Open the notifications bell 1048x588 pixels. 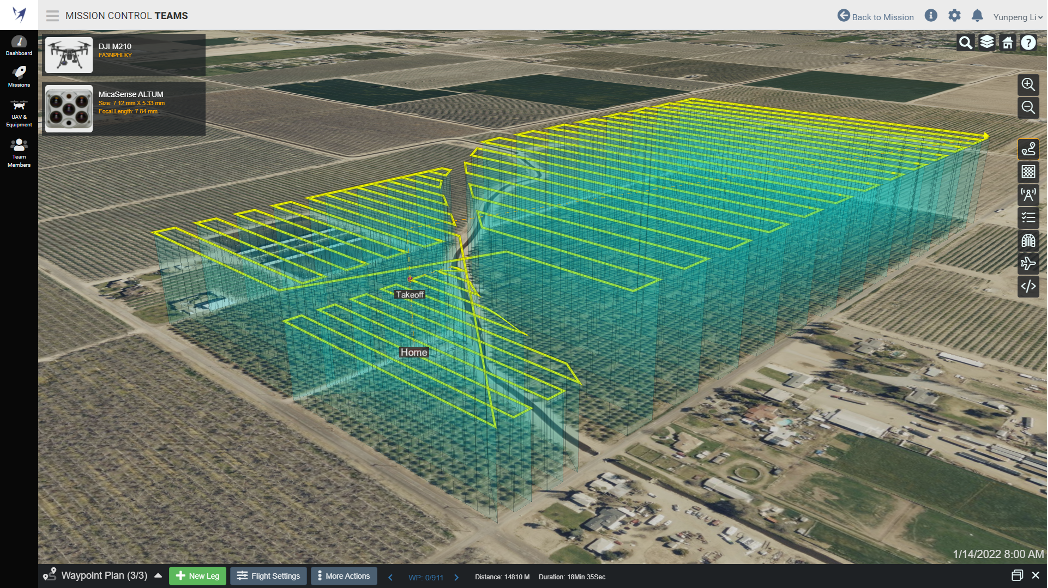pos(977,15)
